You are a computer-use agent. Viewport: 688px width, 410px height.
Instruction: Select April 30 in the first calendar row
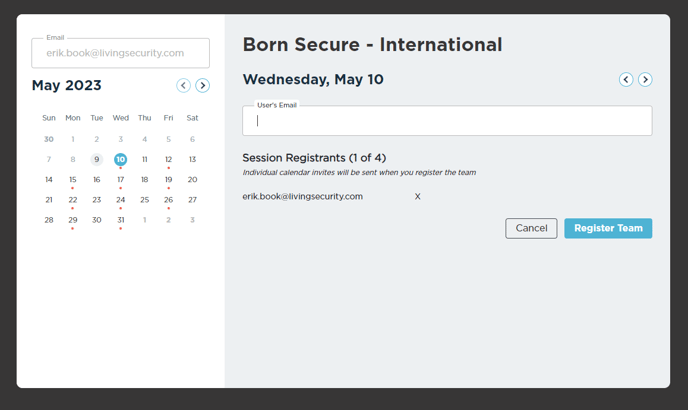(x=49, y=139)
